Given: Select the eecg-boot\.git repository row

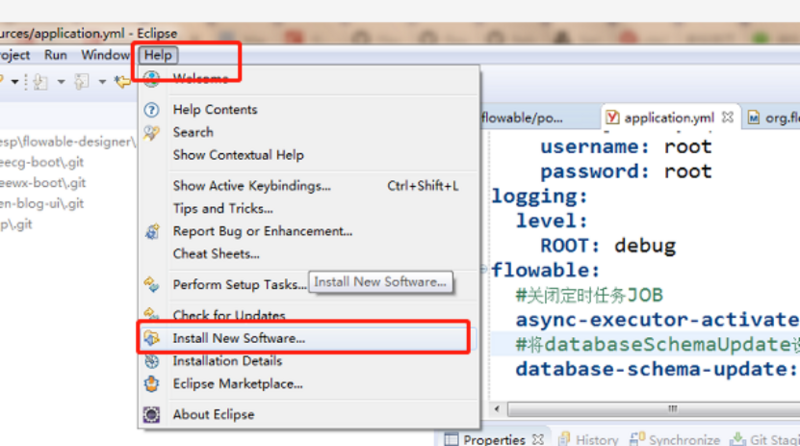Looking at the screenshot, I should (x=42, y=162).
